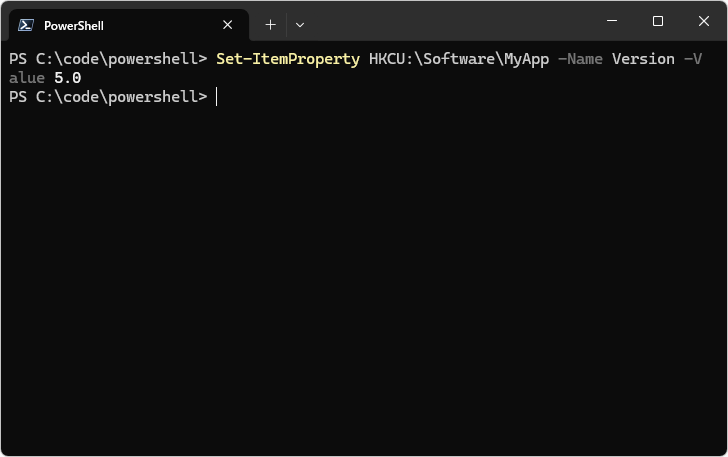Click the HKCU:\Software\MyApp path text
The width and height of the screenshot is (728, 457).
point(459,59)
